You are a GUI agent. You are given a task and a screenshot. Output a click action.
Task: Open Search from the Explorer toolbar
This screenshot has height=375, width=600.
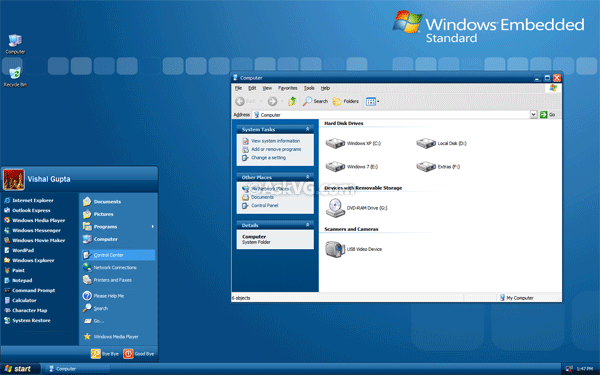(315, 101)
